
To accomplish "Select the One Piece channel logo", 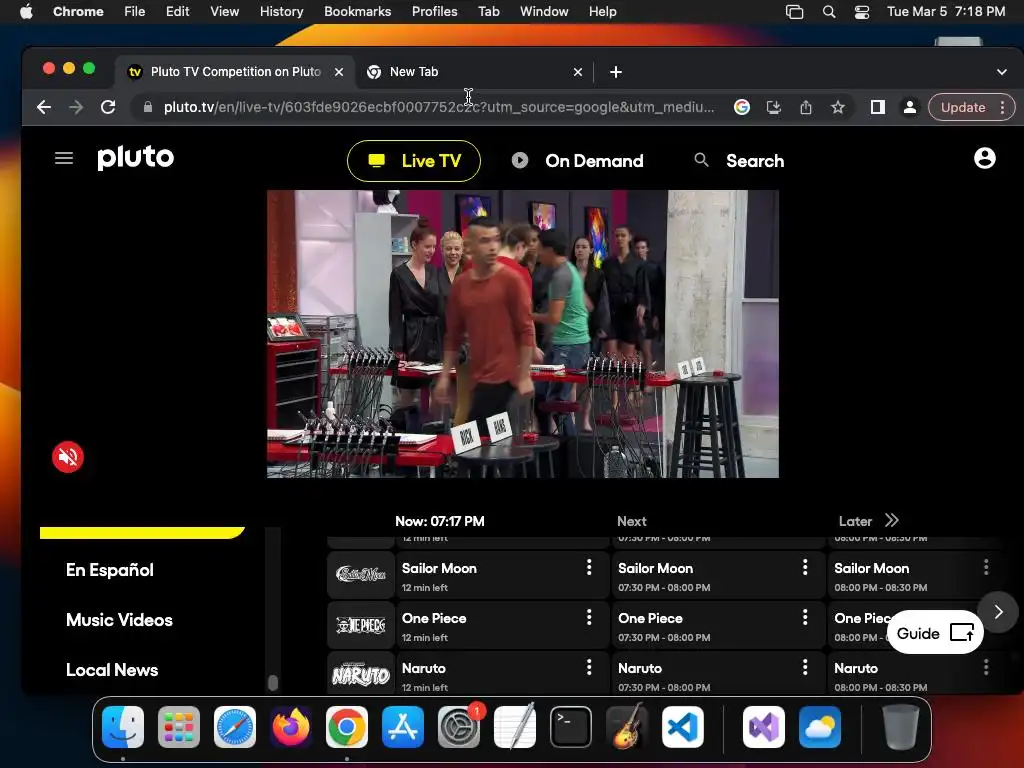I will point(361,626).
